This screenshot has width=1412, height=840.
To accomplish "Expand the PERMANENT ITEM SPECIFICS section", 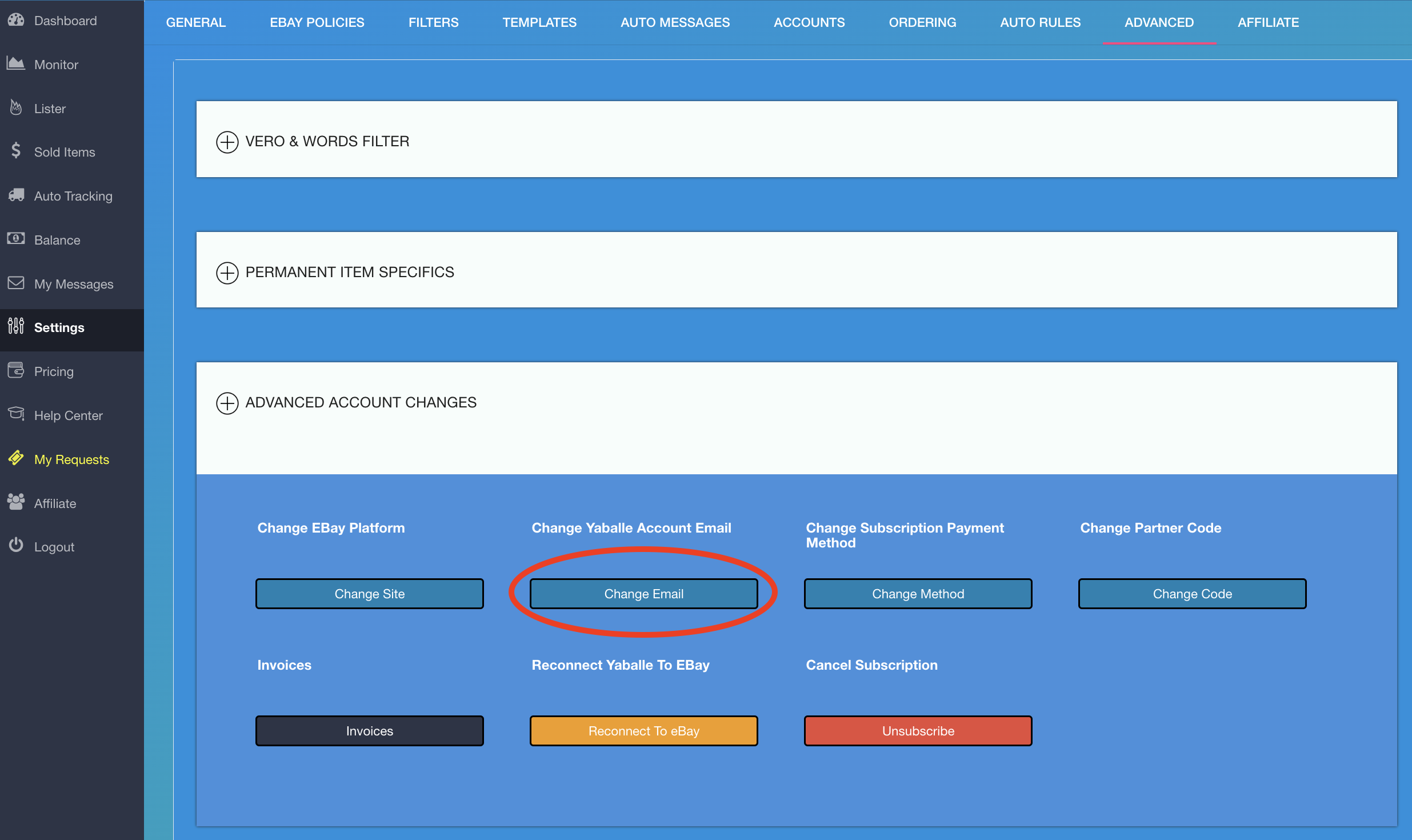I will 227,273.
